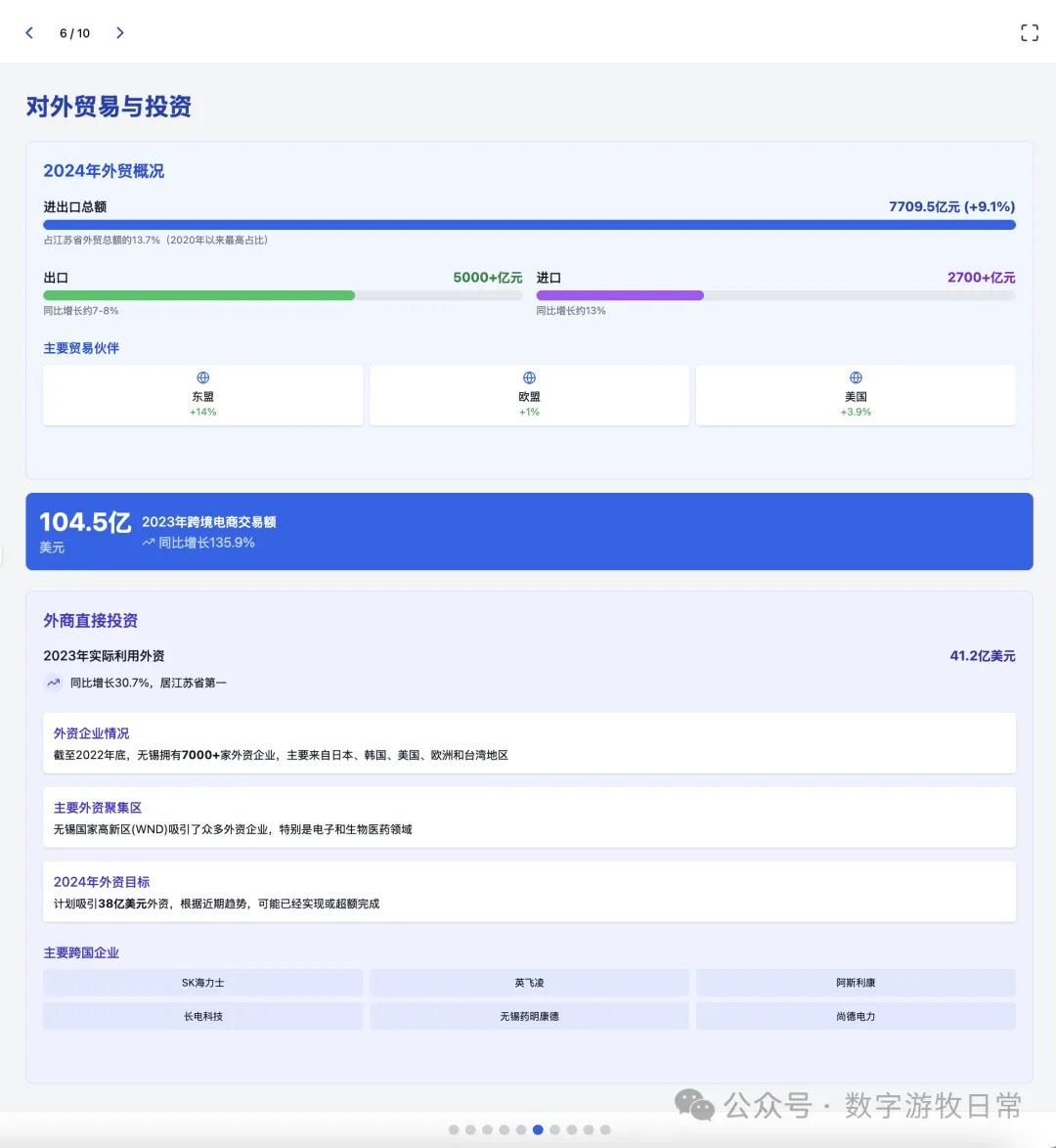The height and width of the screenshot is (1148, 1056).
Task: Select the first pagination dot
Action: click(x=456, y=1129)
